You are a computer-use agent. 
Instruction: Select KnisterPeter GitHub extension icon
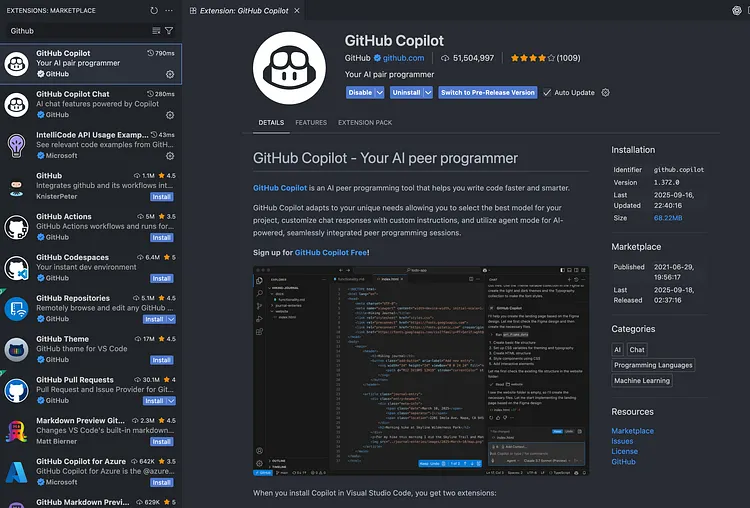(17, 186)
